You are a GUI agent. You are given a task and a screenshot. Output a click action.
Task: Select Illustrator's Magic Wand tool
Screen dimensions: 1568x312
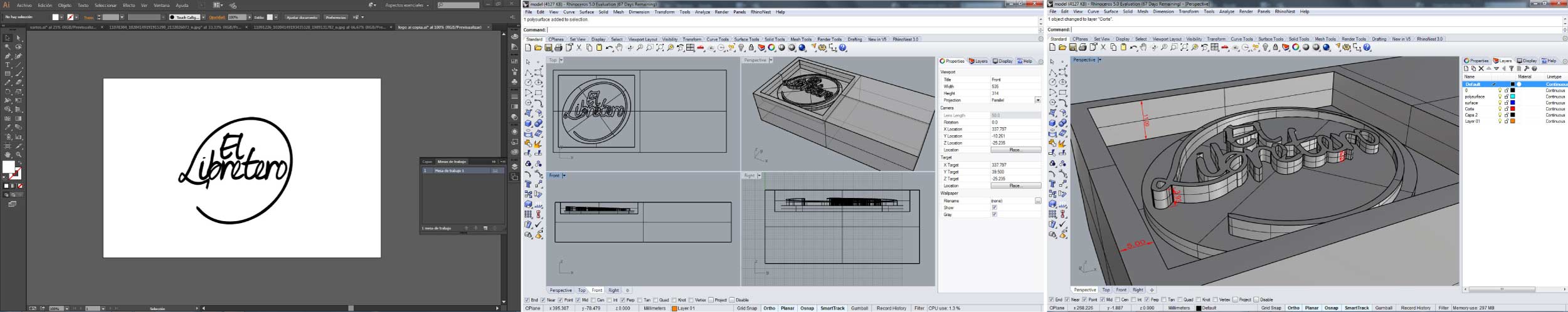(x=8, y=47)
